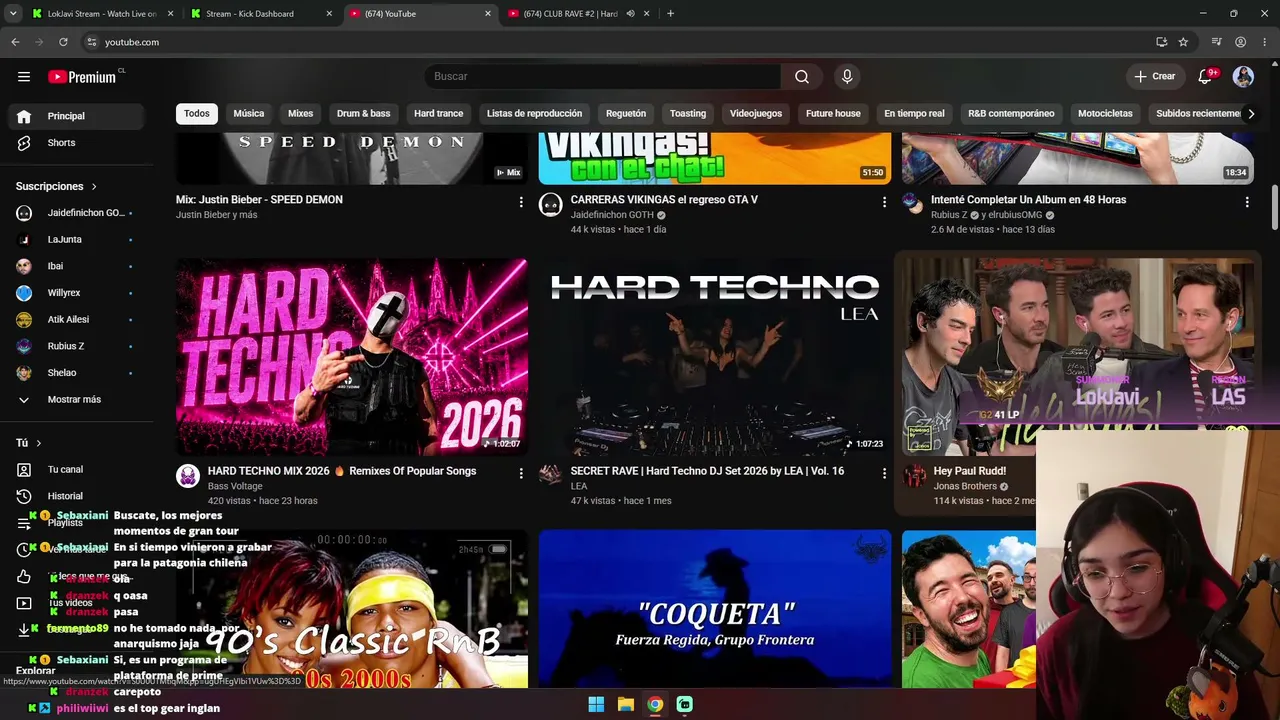Open options menu for Mix: Justin Bieber

521,202
